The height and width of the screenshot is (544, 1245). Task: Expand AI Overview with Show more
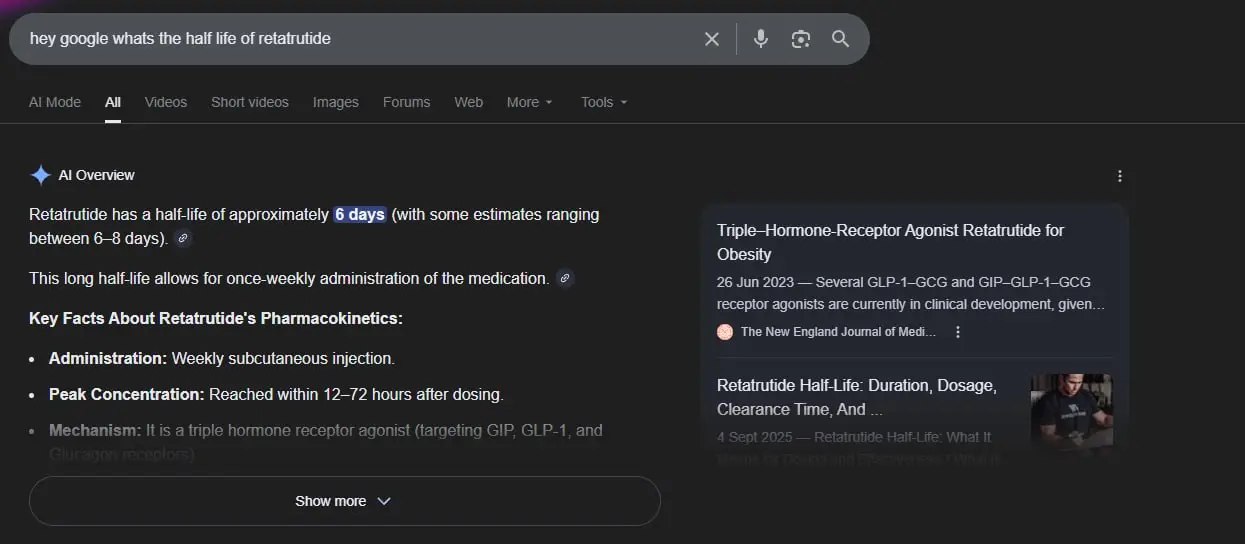click(345, 501)
